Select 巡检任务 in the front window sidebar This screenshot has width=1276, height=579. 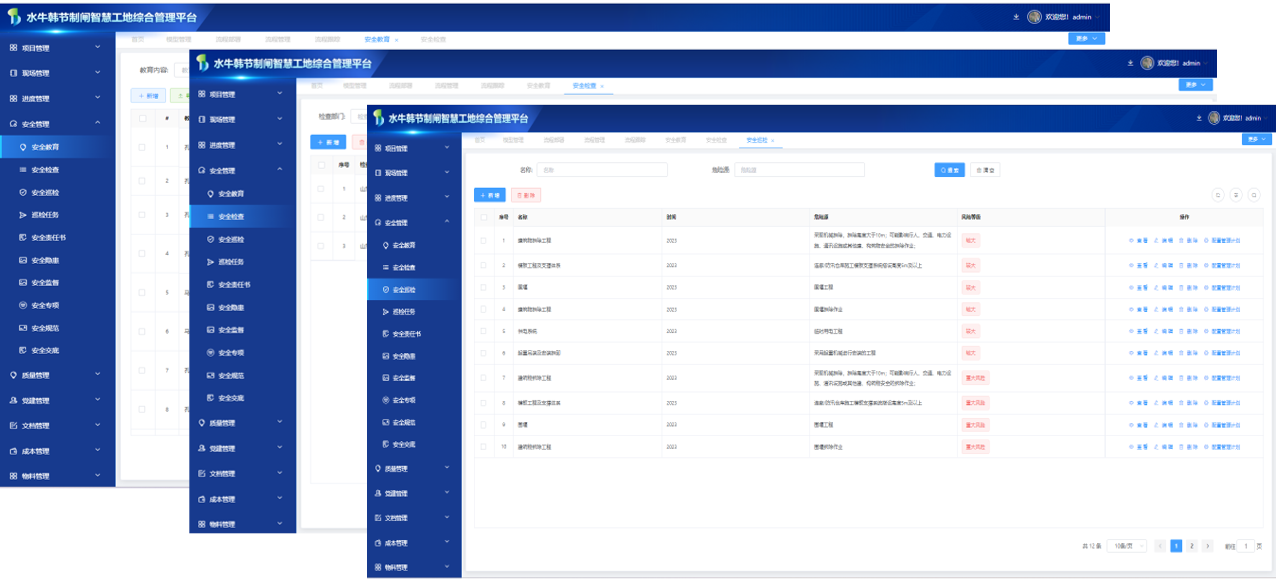coord(407,312)
